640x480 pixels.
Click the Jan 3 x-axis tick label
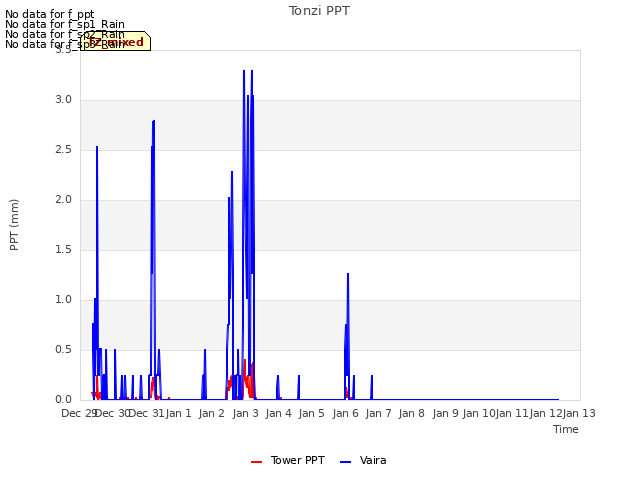point(246,413)
